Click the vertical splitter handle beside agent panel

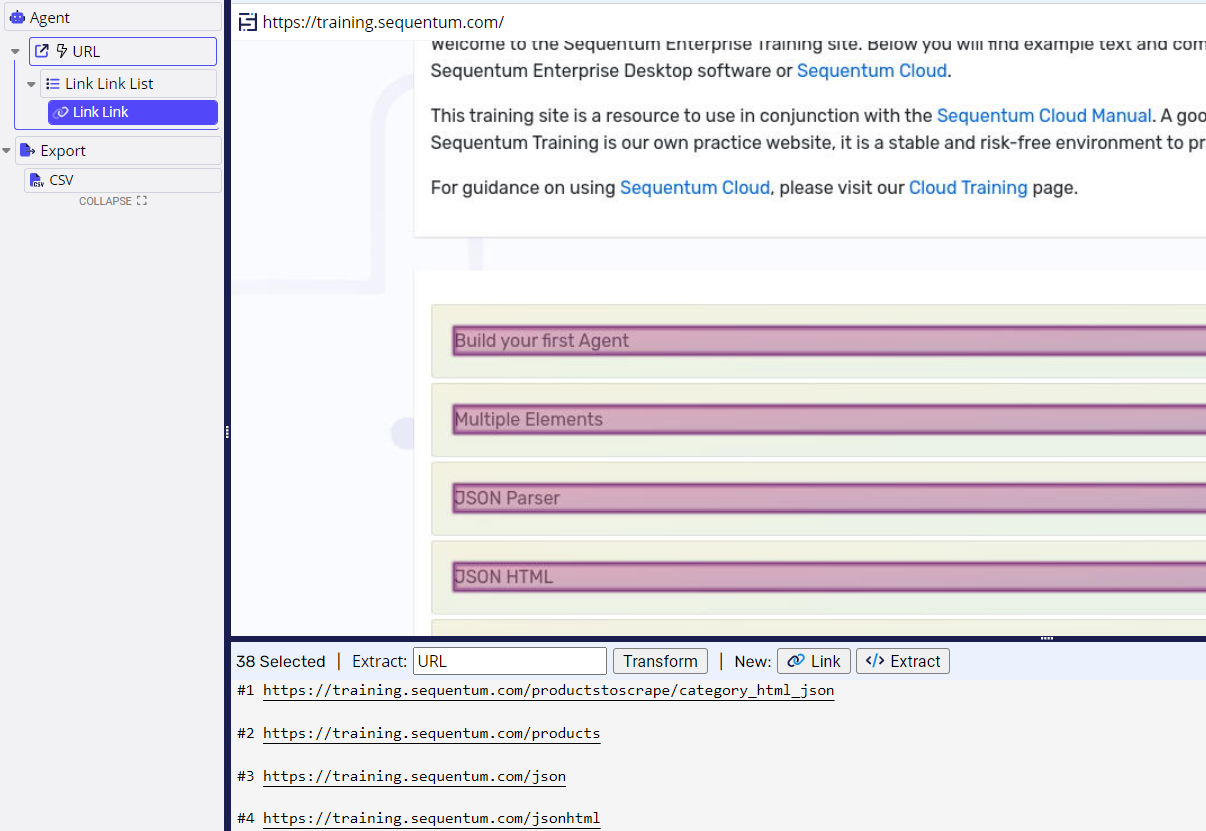click(x=227, y=432)
